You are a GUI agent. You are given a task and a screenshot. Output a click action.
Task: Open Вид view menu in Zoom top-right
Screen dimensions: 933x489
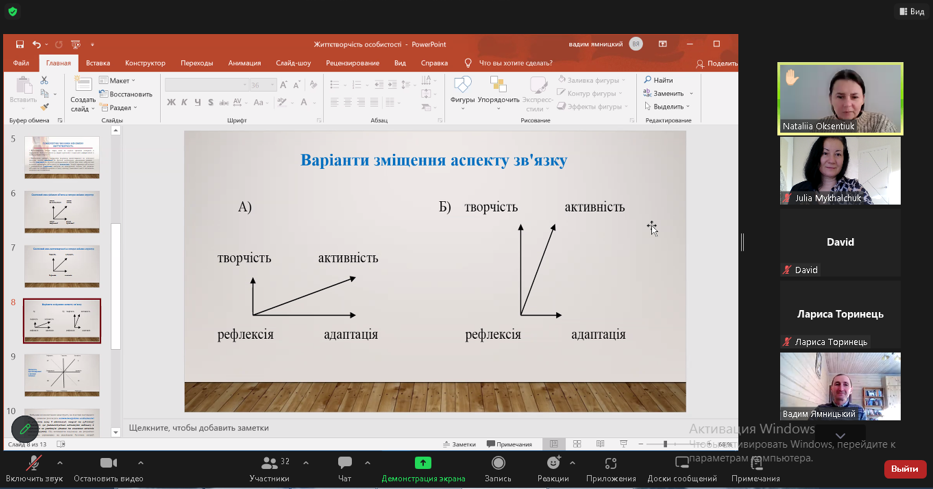tap(912, 11)
